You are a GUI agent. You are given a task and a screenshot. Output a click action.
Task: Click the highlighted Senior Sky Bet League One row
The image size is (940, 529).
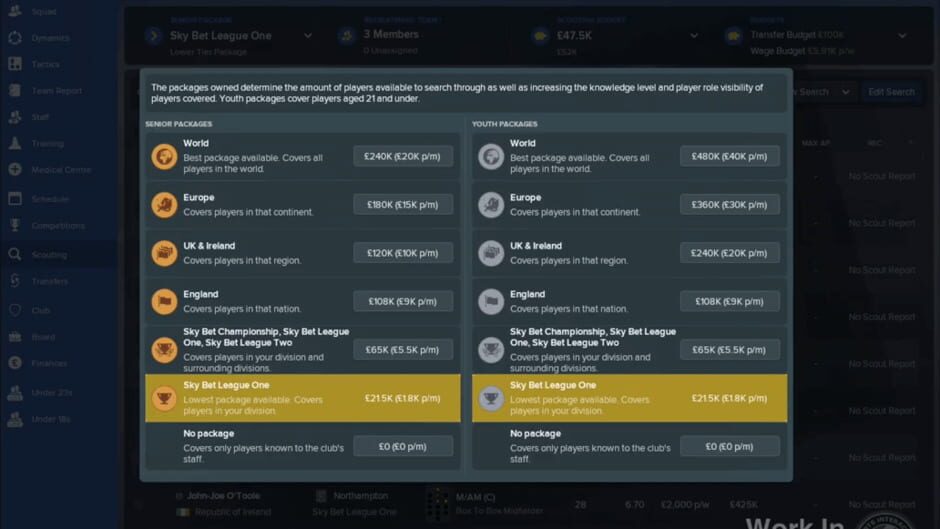coord(303,398)
